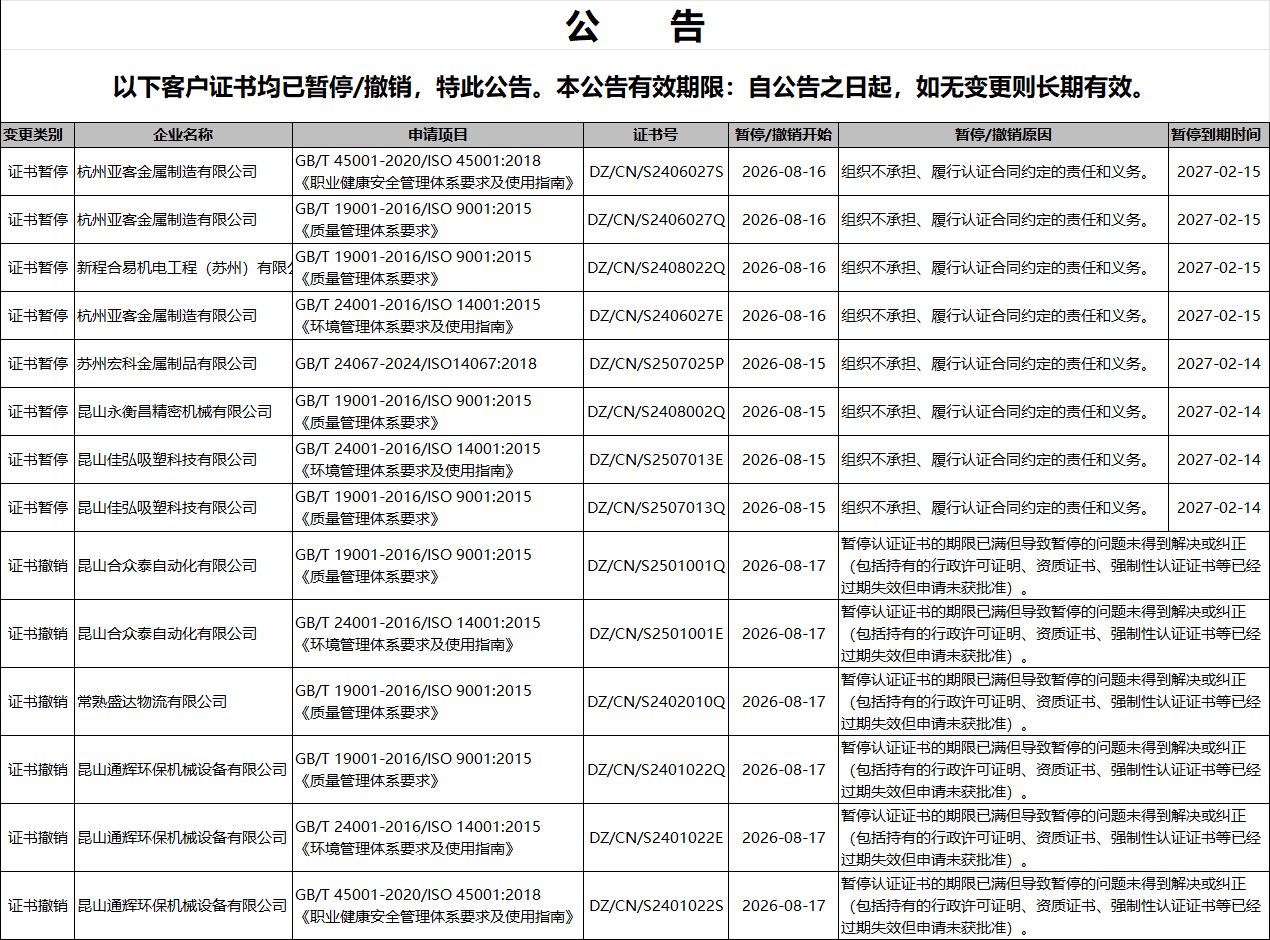Click the 暂停/撤销开始 column header
Image resolution: width=1270 pixels, height=940 pixels.
coord(783,135)
